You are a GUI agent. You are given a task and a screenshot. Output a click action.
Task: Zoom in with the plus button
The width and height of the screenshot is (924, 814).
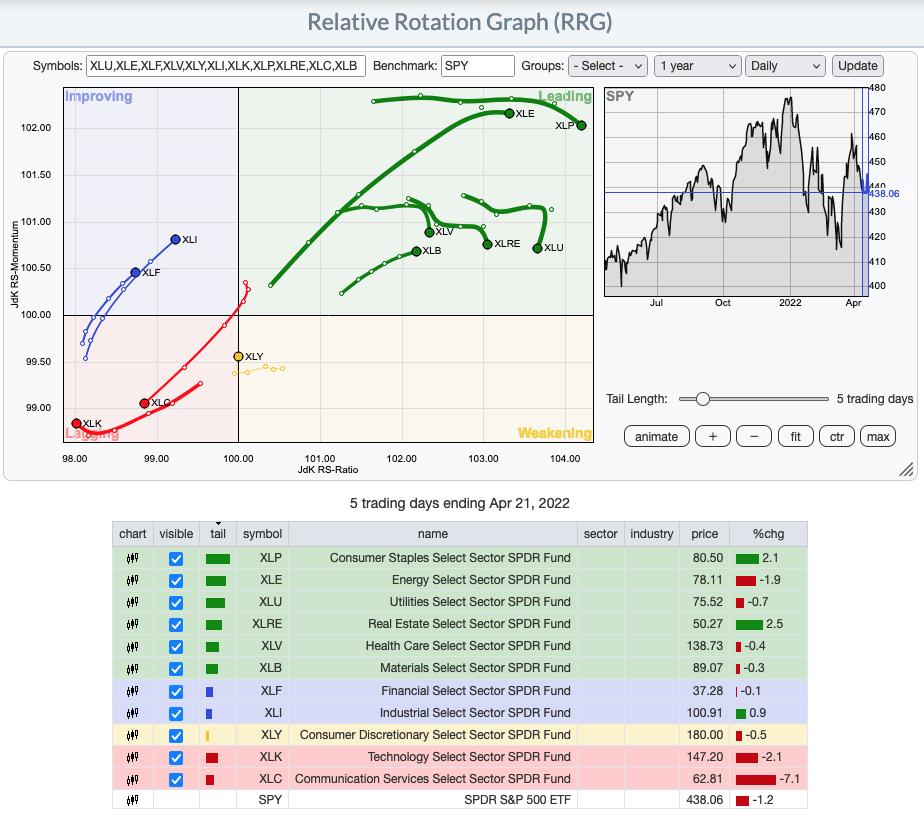[x=712, y=437]
